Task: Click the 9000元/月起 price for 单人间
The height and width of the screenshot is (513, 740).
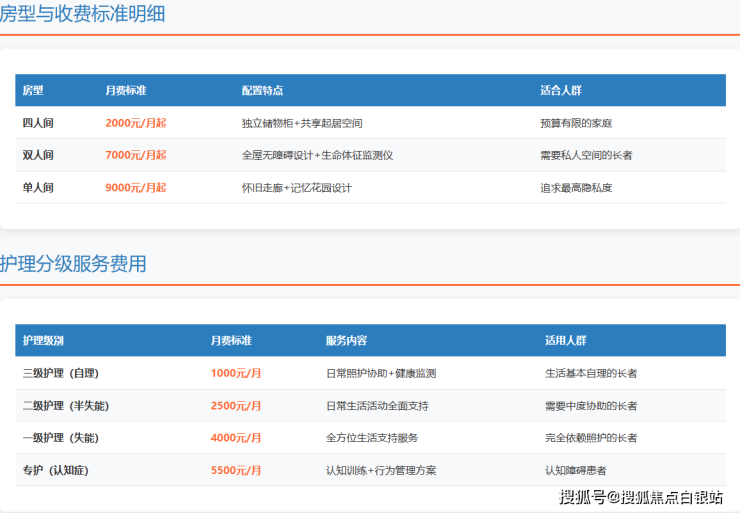Action: [135, 187]
